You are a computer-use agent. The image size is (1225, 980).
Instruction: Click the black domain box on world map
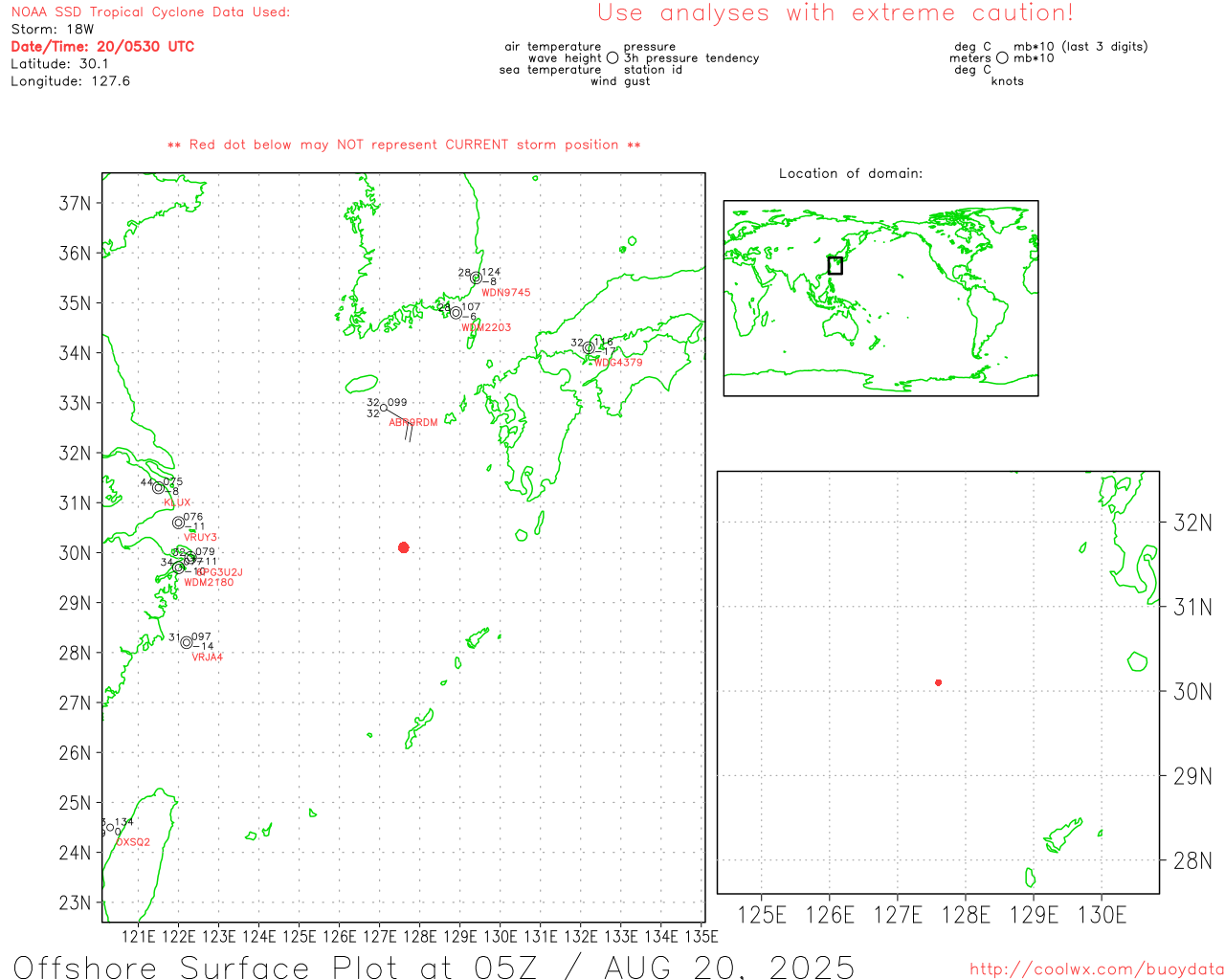coord(835,265)
